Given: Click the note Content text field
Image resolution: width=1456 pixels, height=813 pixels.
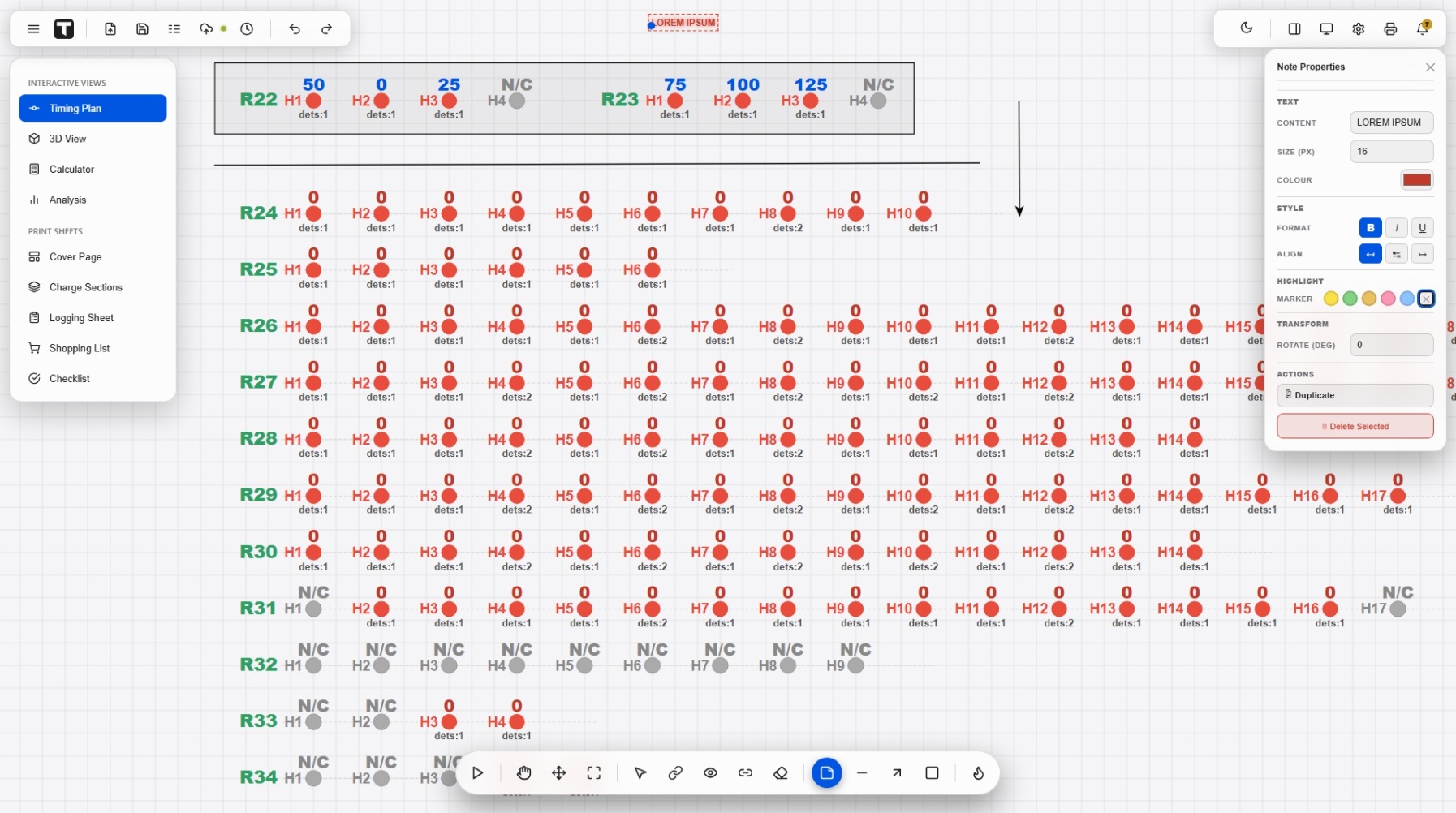Looking at the screenshot, I should pos(1391,123).
